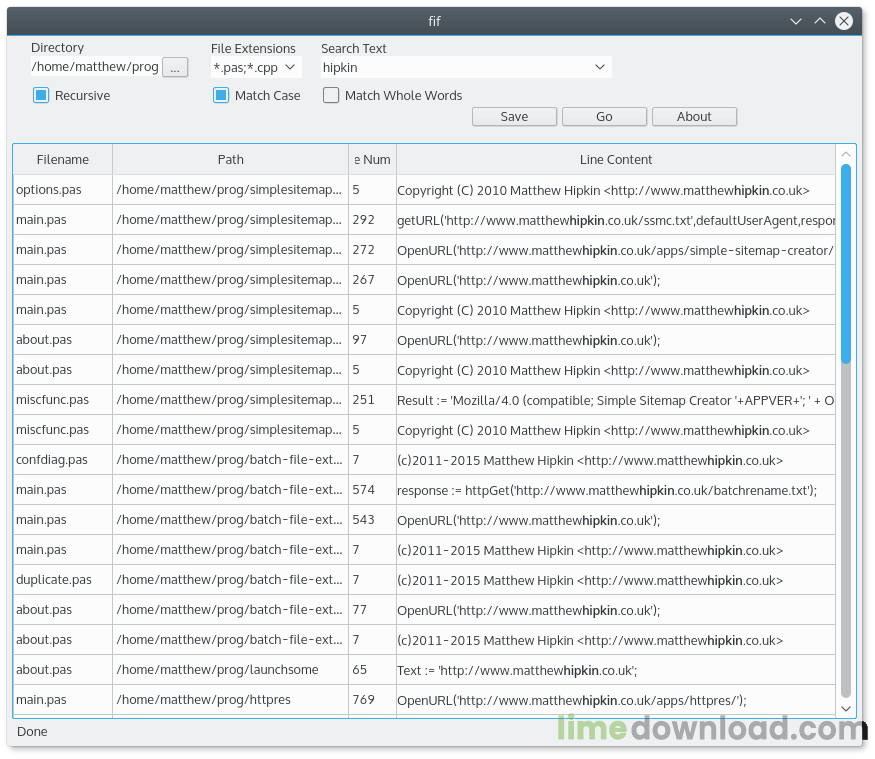
Task: Click the title bar maximize chevron
Action: pyautogui.click(x=820, y=21)
